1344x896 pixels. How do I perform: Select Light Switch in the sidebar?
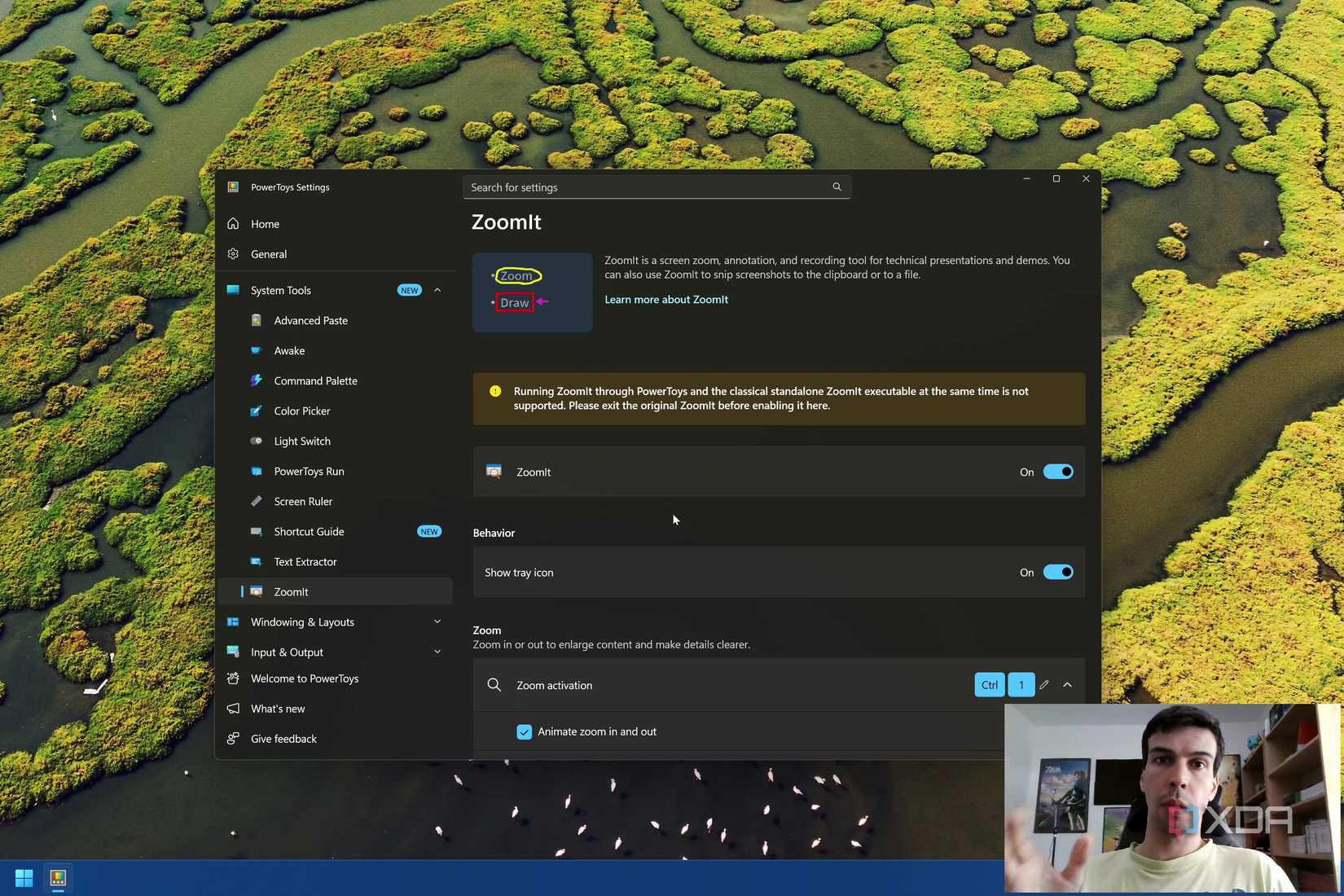click(x=336, y=441)
